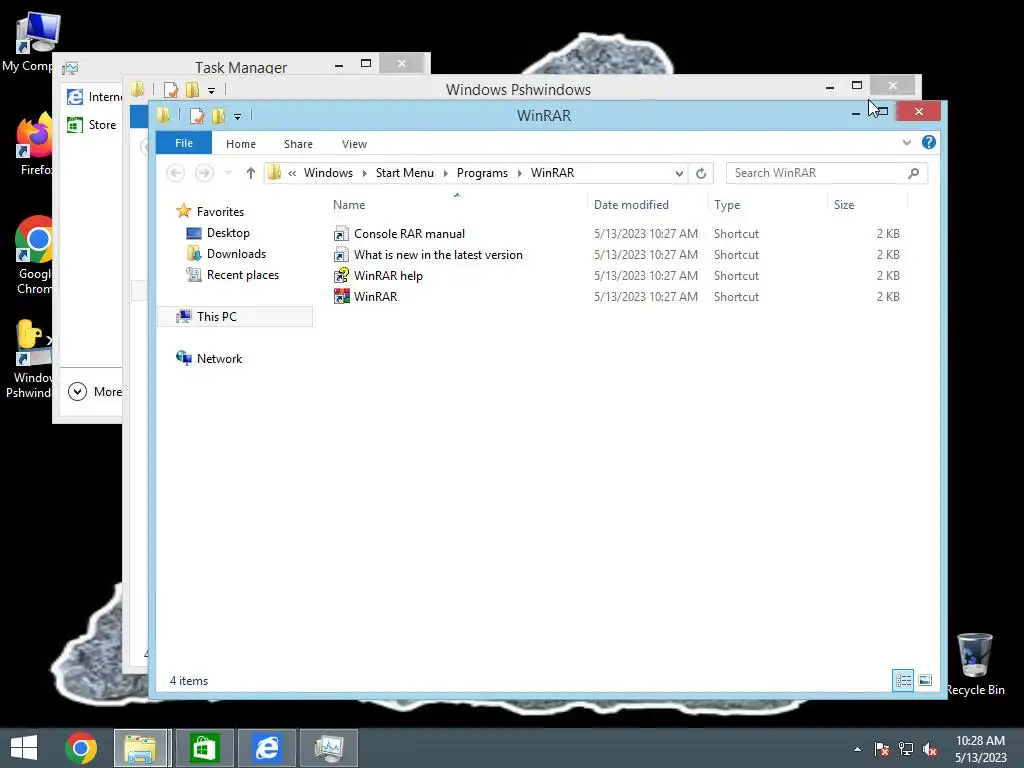Open Google Chrome from the taskbar
This screenshot has width=1024, height=768.
81,748
